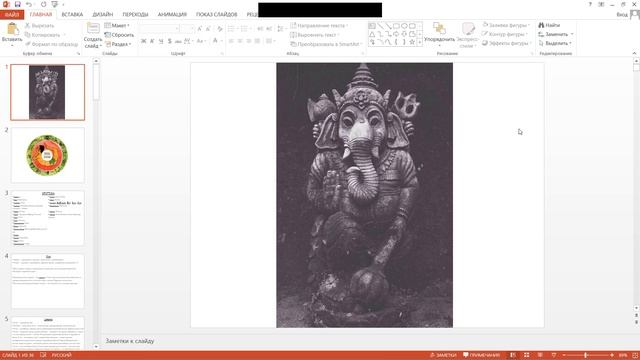Collapse the ribbon with caret icon

point(634,53)
